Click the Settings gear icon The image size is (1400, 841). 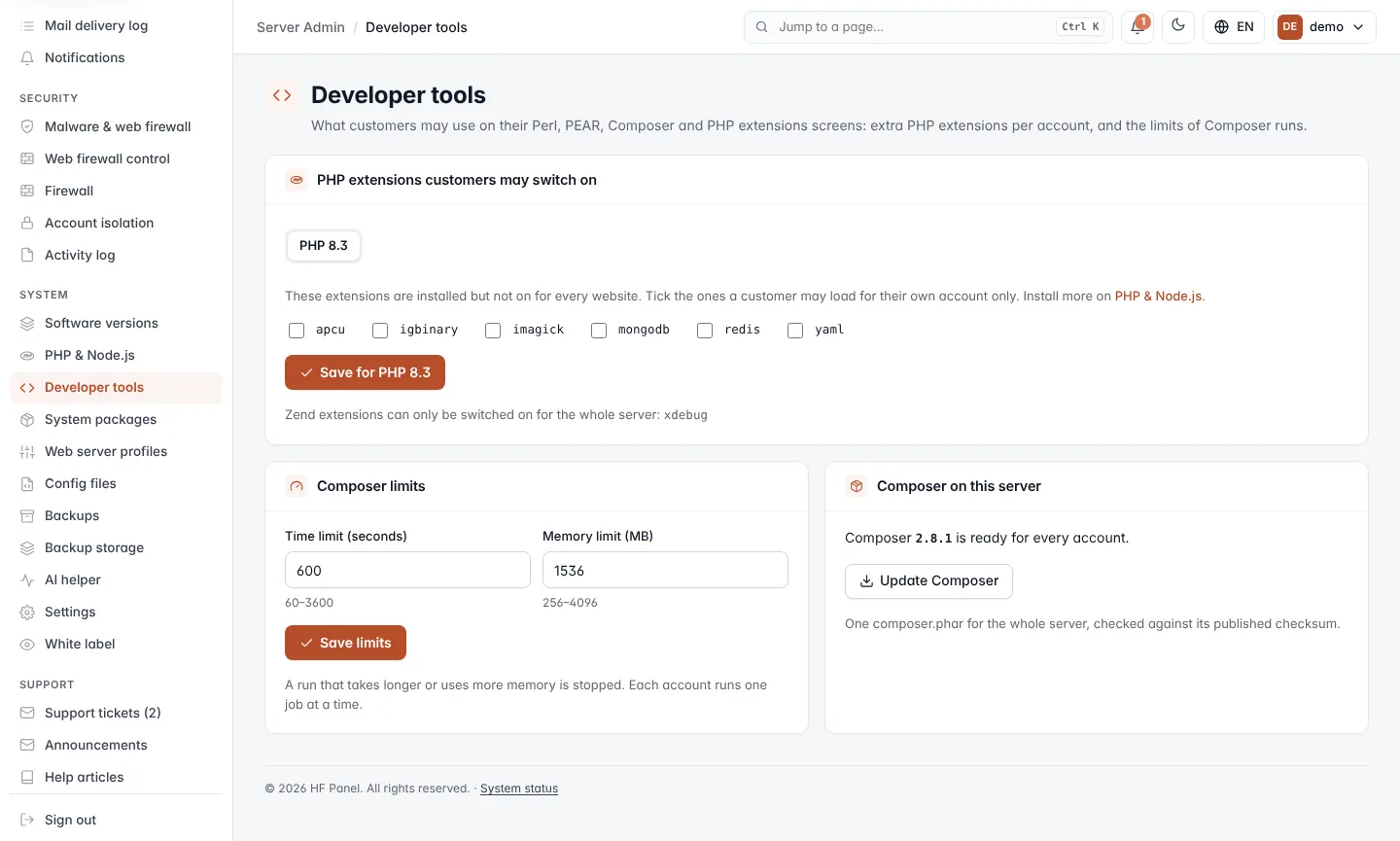tap(27, 612)
